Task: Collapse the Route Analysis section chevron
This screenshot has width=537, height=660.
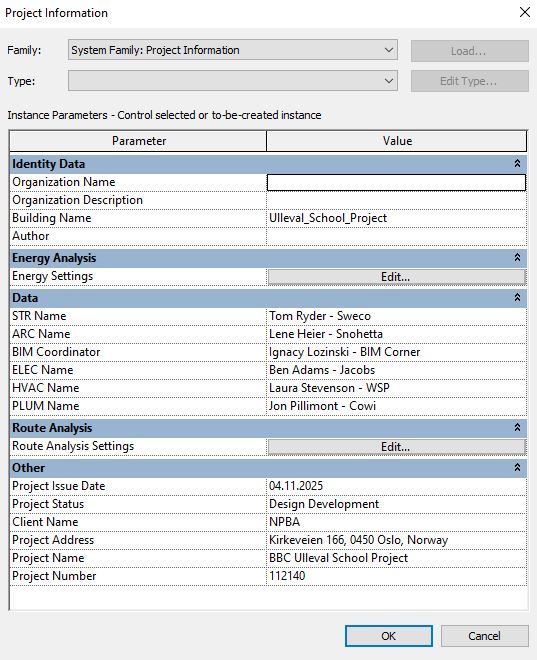Action: [517, 428]
